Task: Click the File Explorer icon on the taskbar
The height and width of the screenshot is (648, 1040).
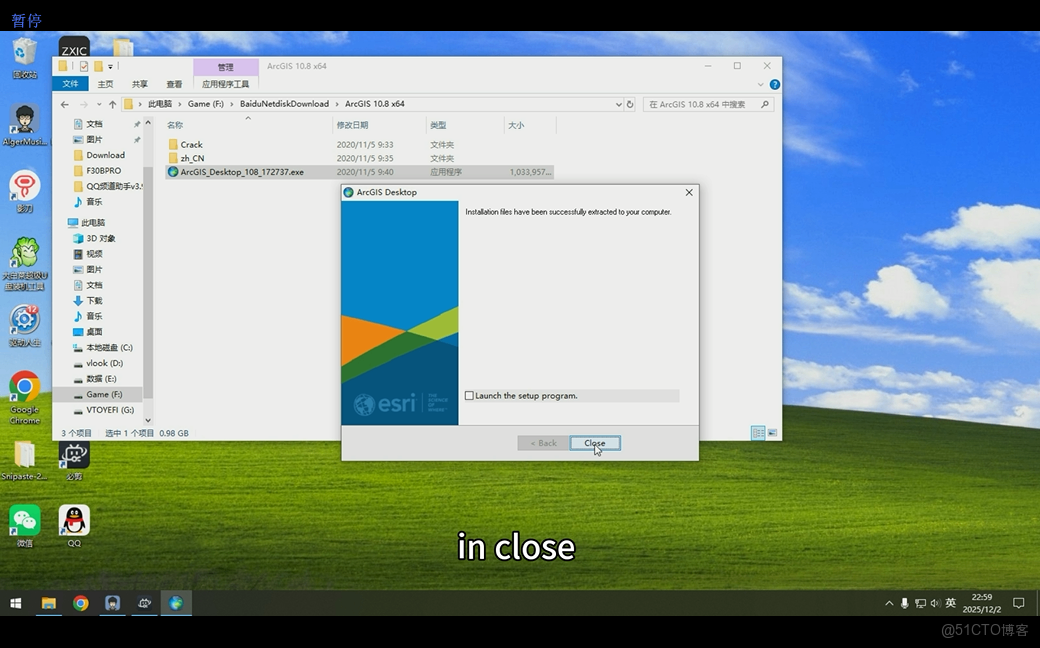Action: pyautogui.click(x=49, y=603)
